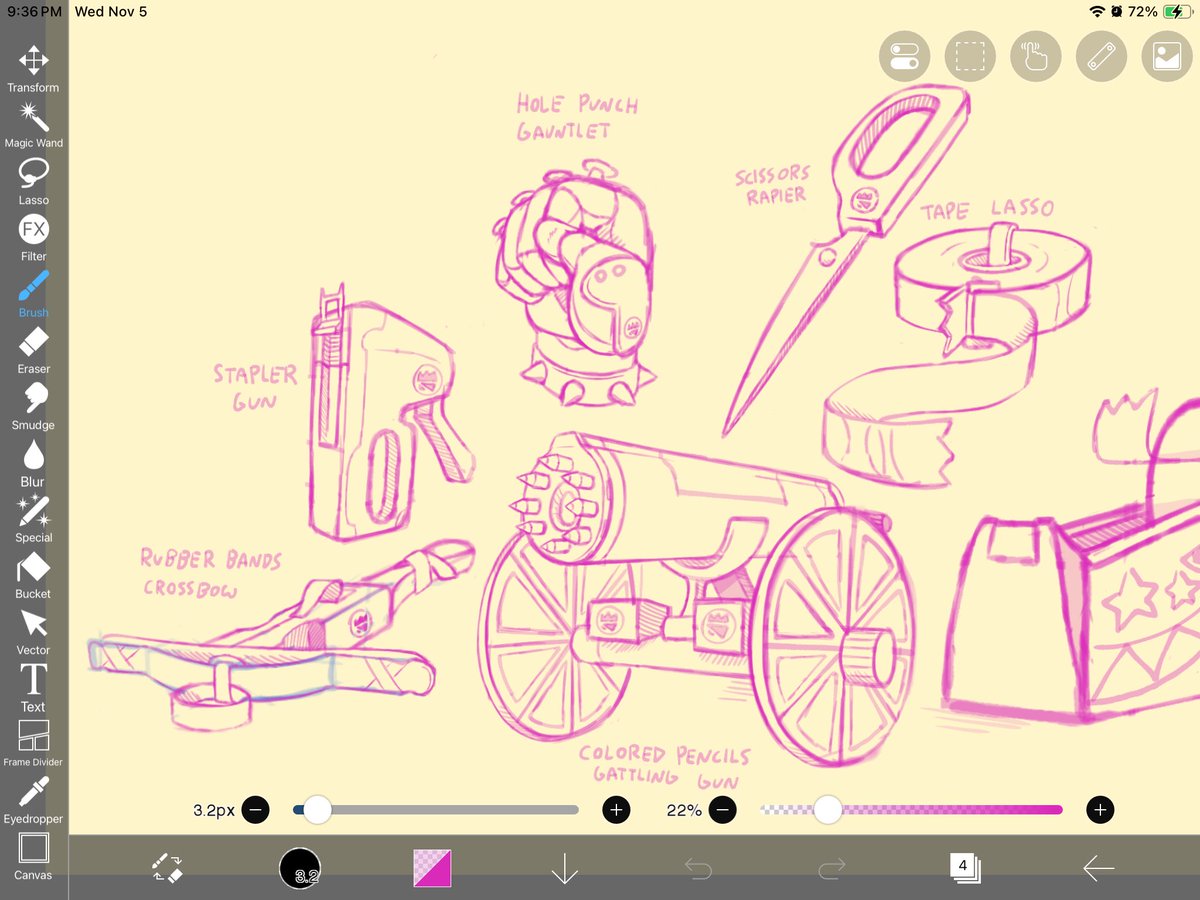Open the layers panel showing 4

(x=965, y=868)
